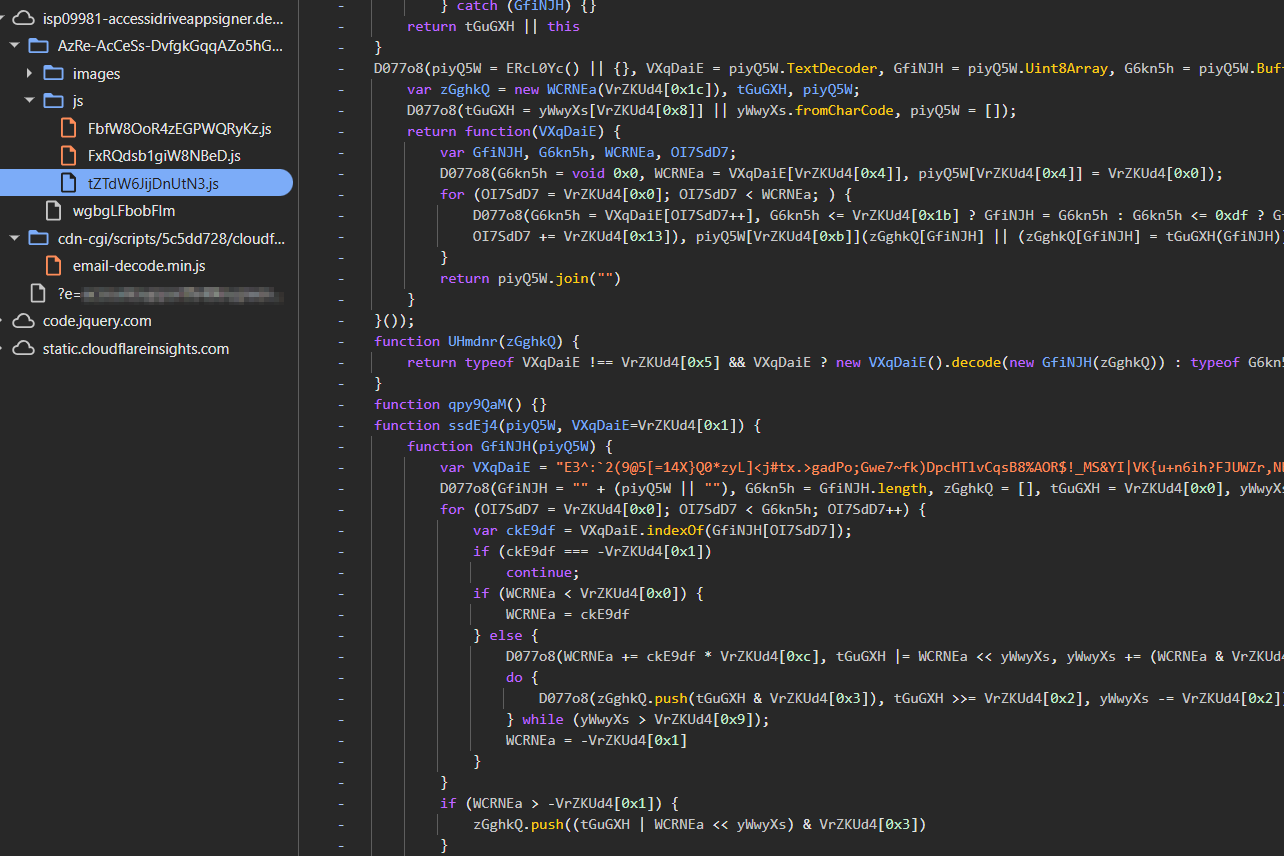The width and height of the screenshot is (1284, 856).
Task: Click 'OI7SdD7 += VrZKUd4[0x13])' line
Action: pos(878,236)
